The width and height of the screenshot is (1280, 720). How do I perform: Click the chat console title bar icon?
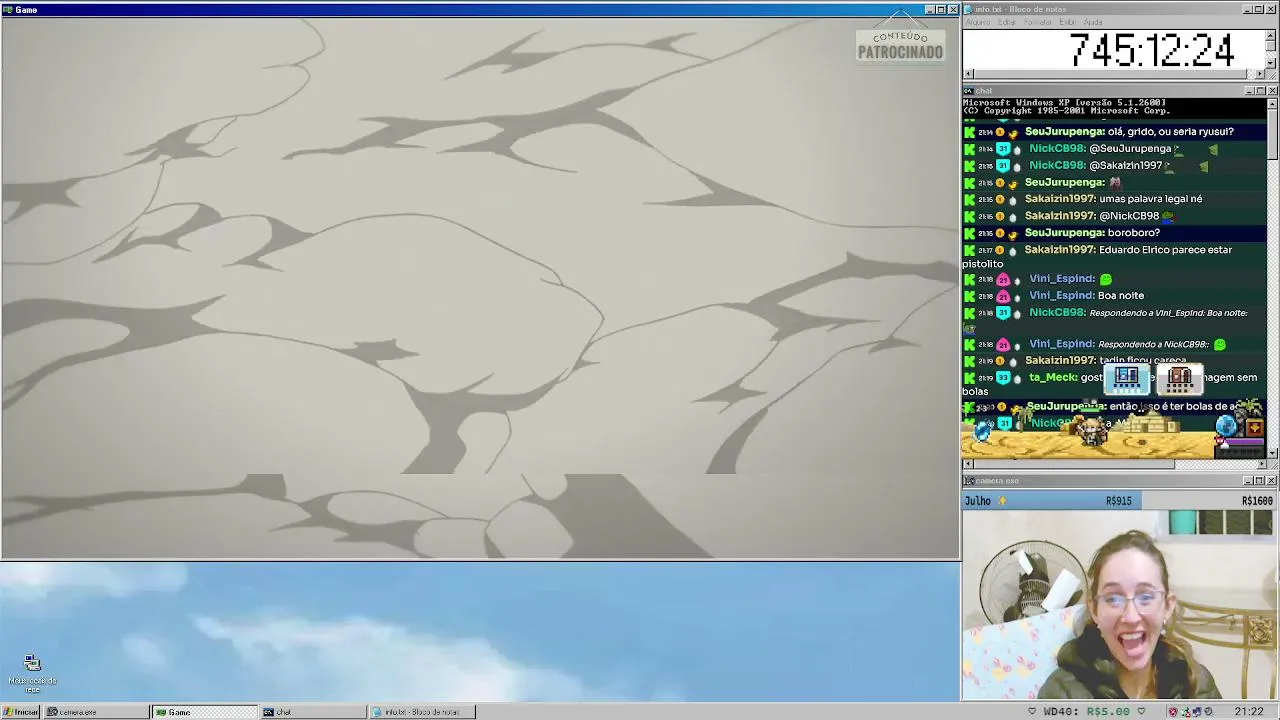coord(969,91)
